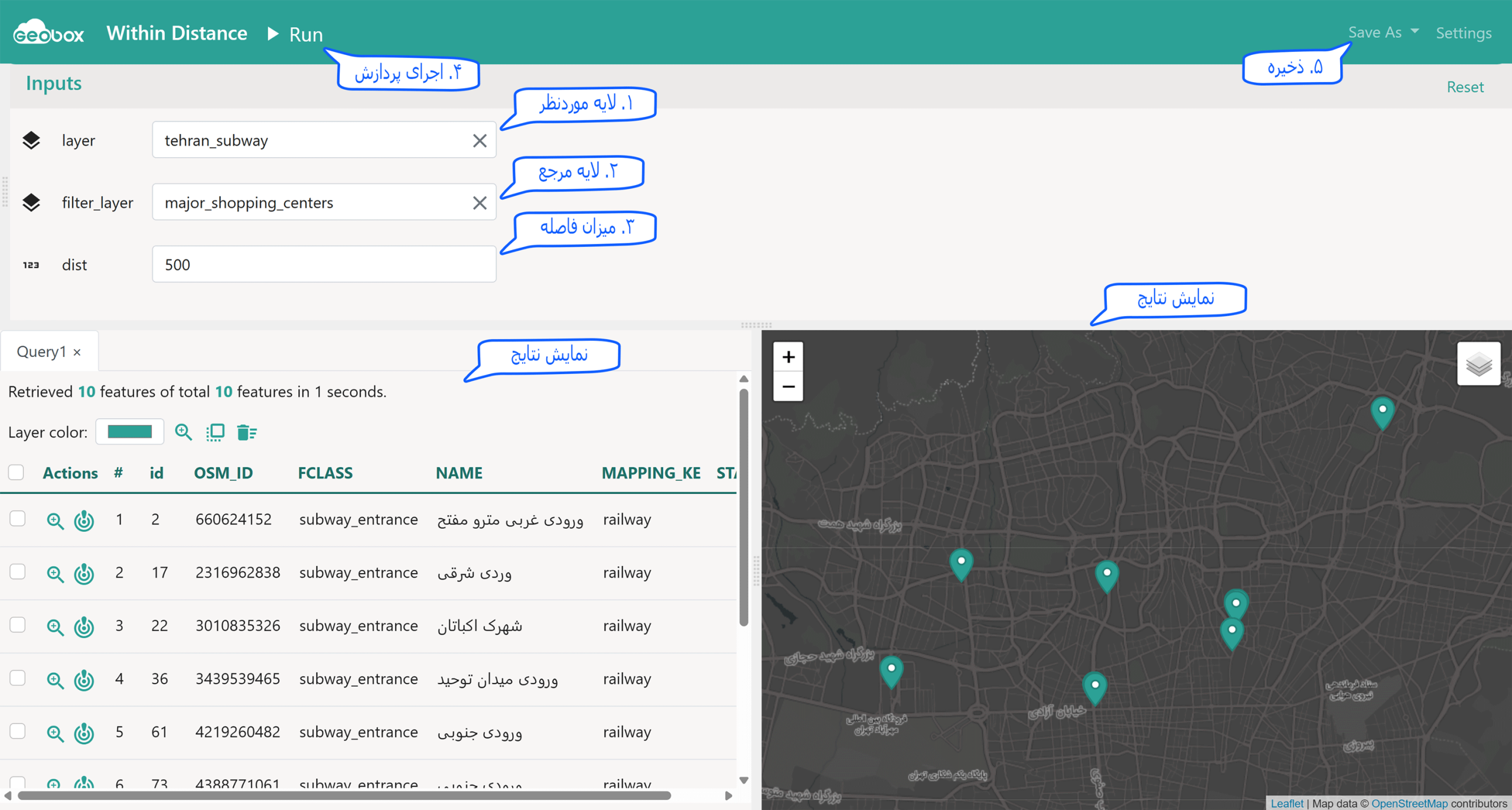Flash feature icon for id 61
This screenshot has width=1512, height=810.
click(84, 733)
